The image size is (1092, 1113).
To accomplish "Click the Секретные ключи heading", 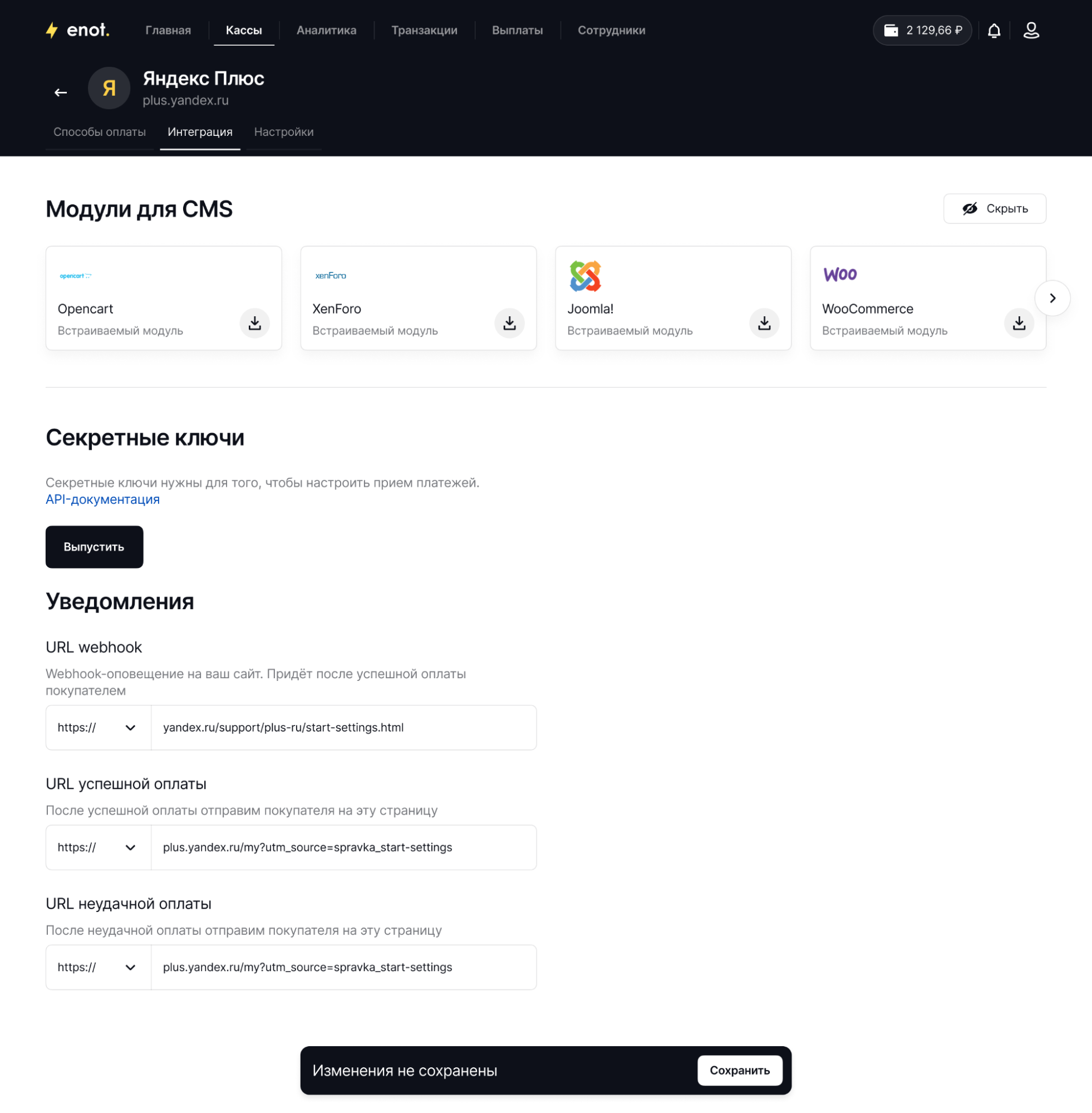I will 145,438.
